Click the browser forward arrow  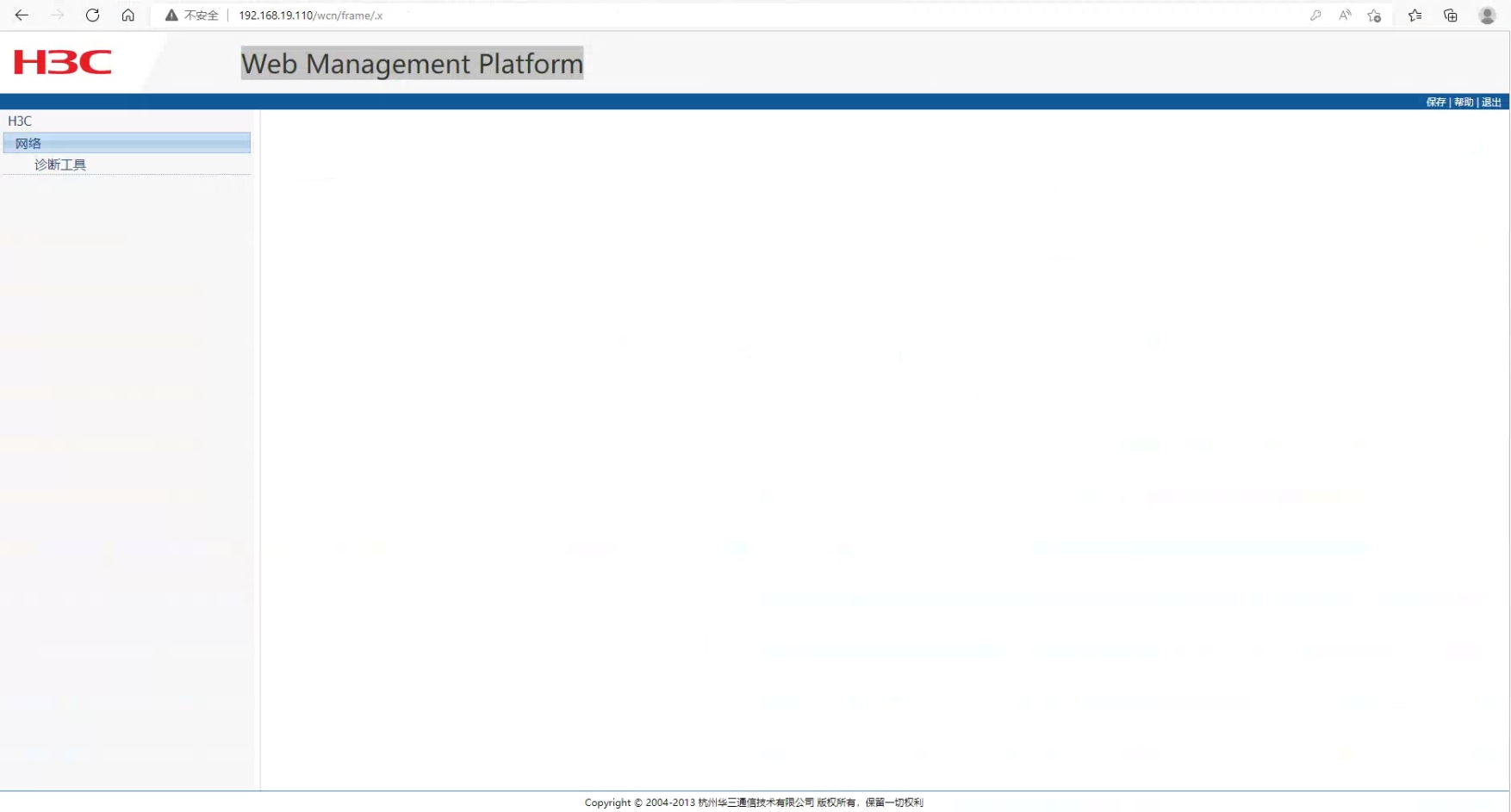[57, 15]
